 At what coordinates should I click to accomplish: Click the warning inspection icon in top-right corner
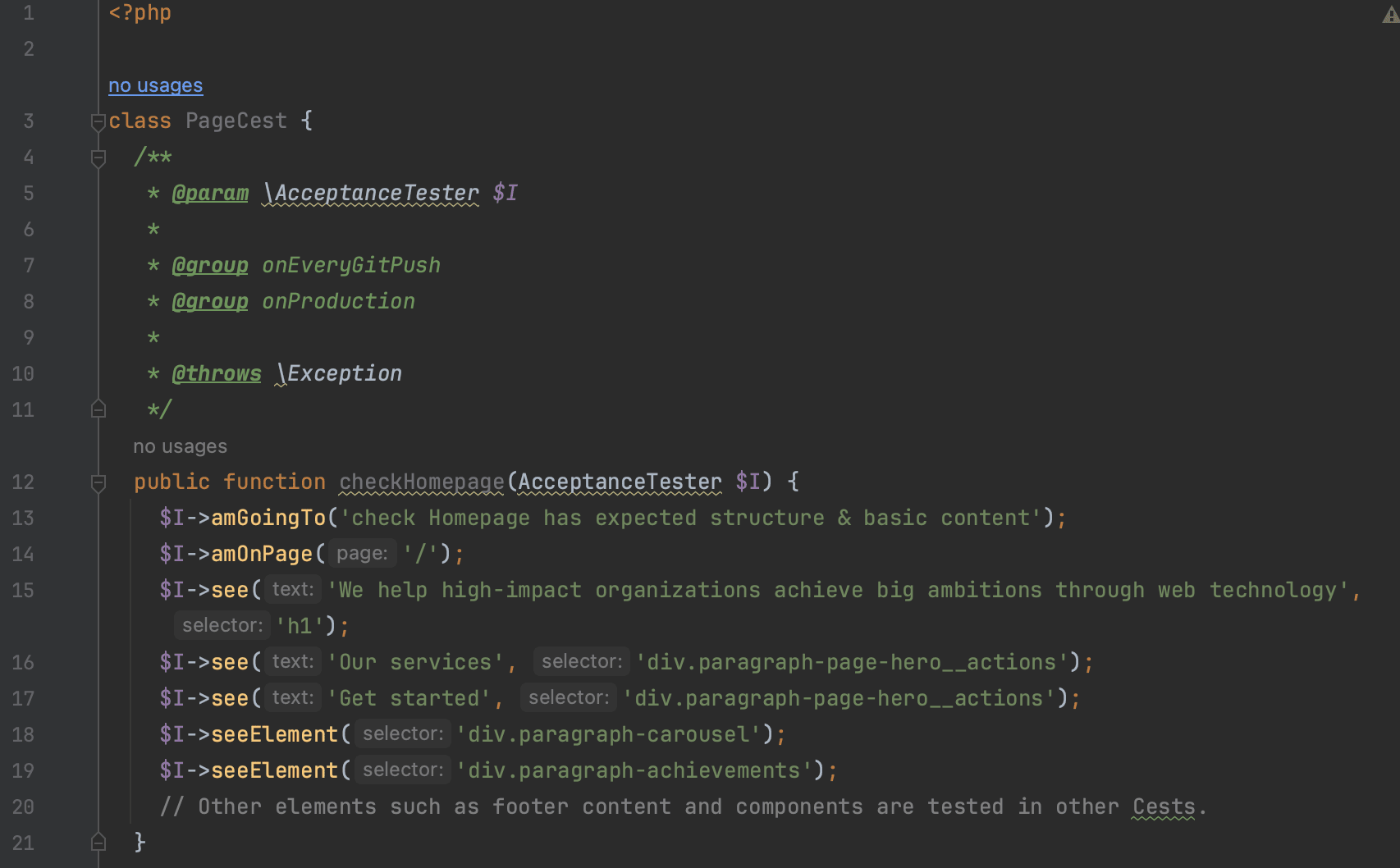click(1389, 15)
